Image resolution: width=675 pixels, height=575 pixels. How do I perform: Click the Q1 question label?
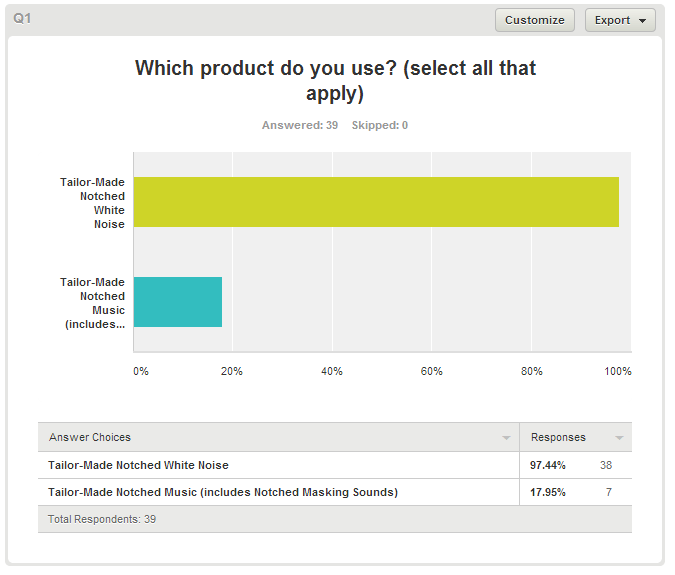tap(22, 19)
